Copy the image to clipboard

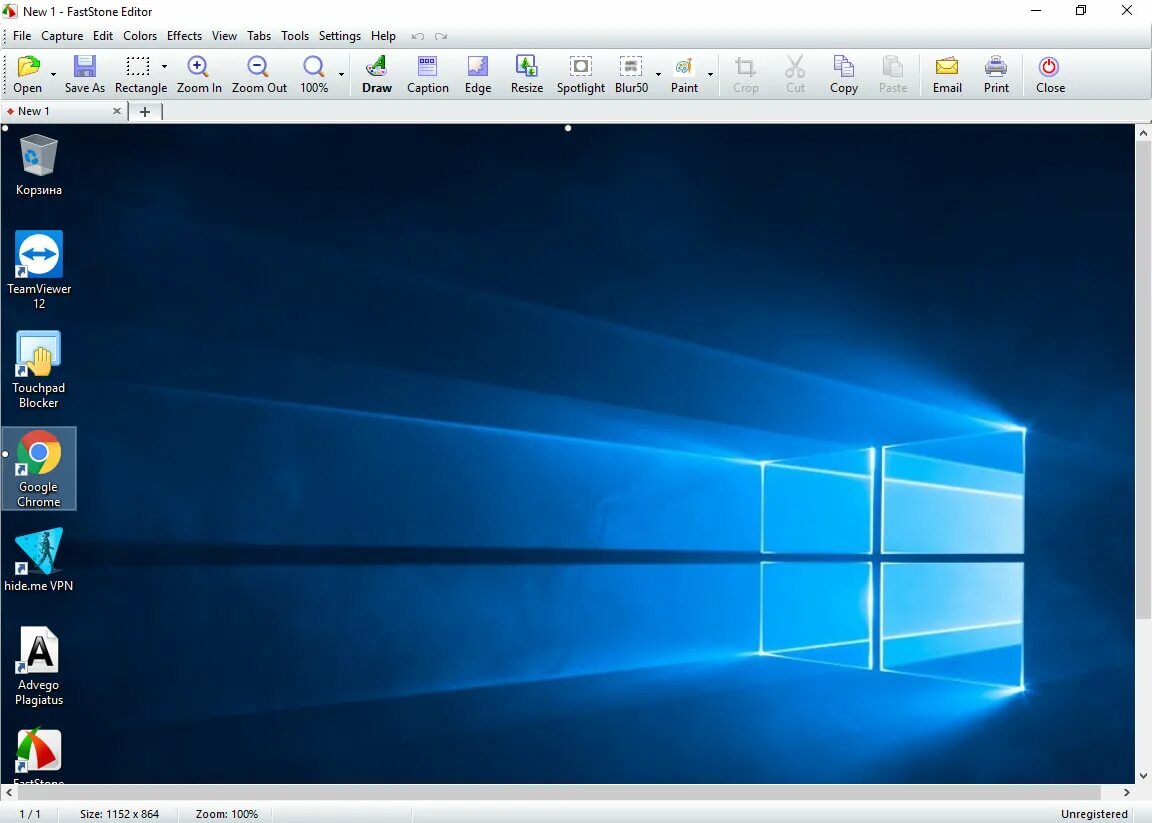coord(843,74)
